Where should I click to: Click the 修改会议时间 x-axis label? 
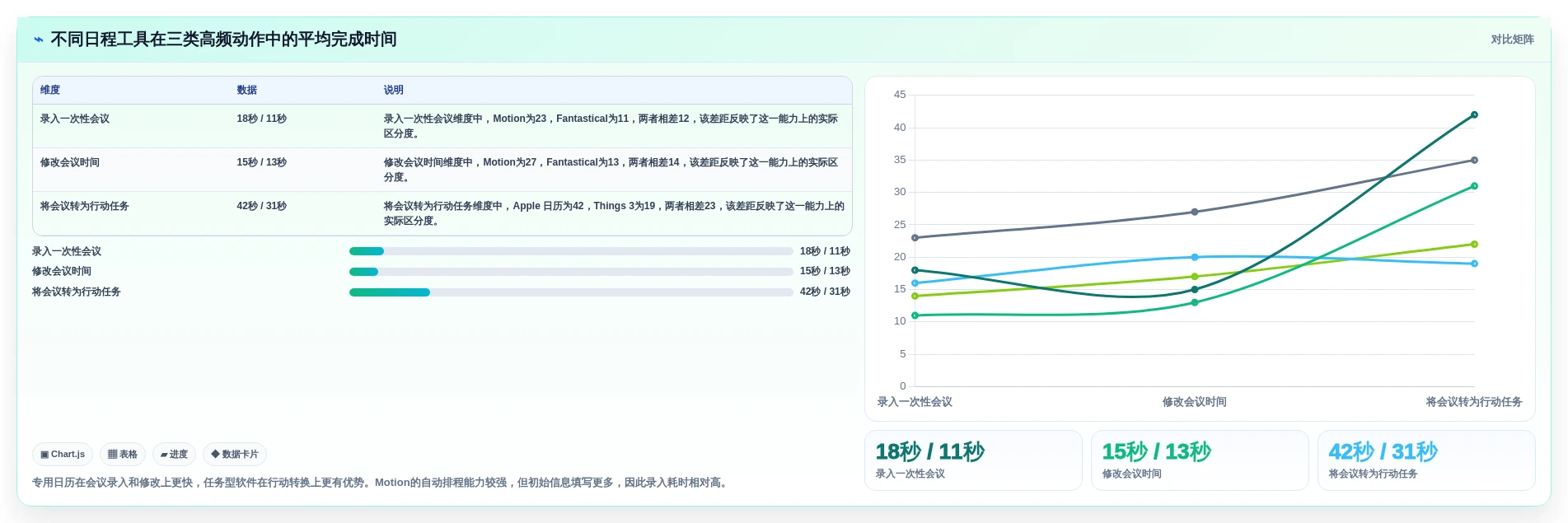click(x=1195, y=402)
